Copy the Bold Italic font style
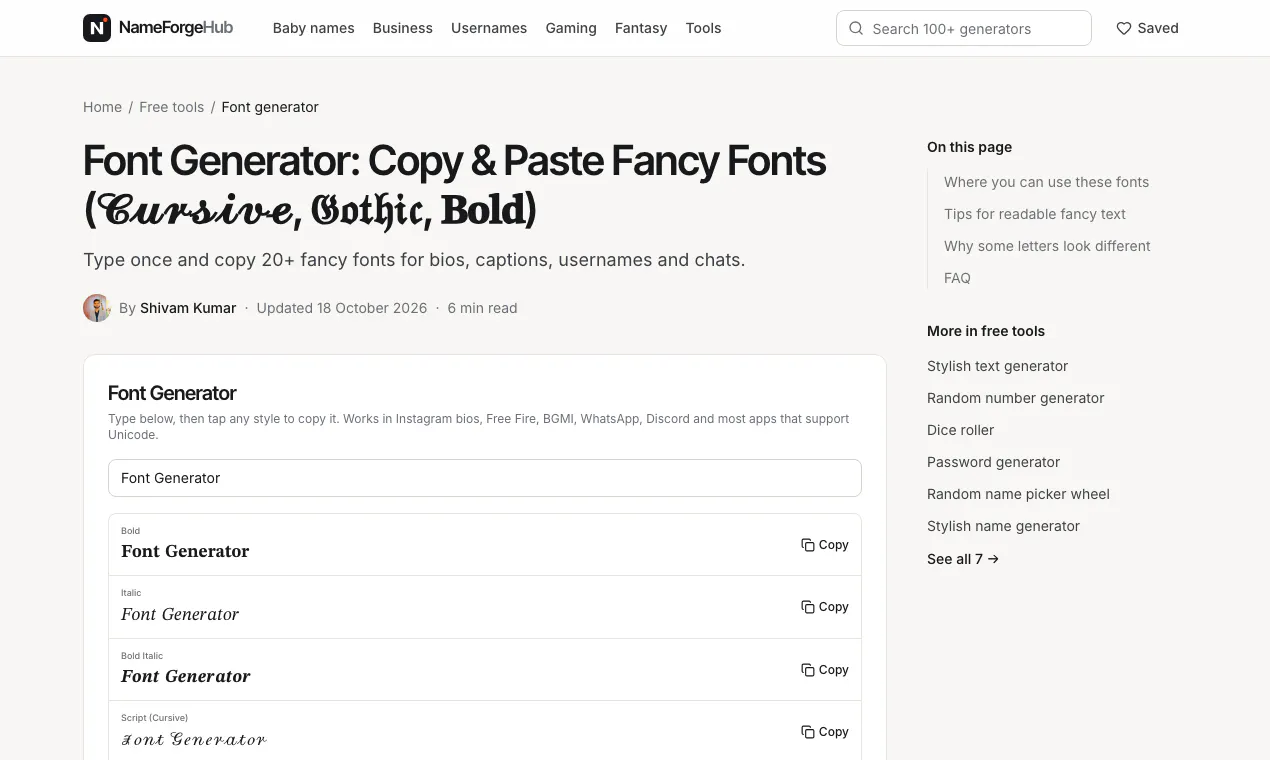Viewport: 1270px width, 760px height. tap(825, 670)
